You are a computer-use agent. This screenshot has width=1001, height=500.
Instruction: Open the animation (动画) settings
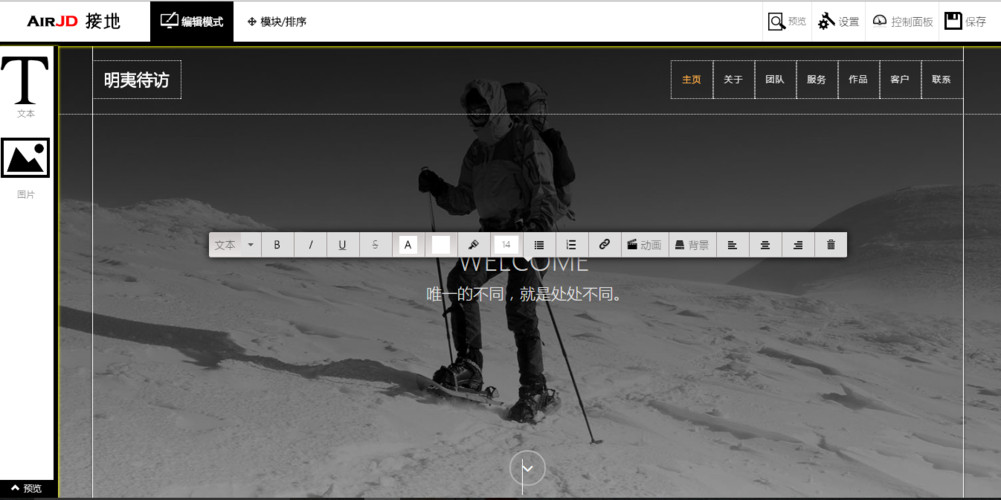click(644, 245)
